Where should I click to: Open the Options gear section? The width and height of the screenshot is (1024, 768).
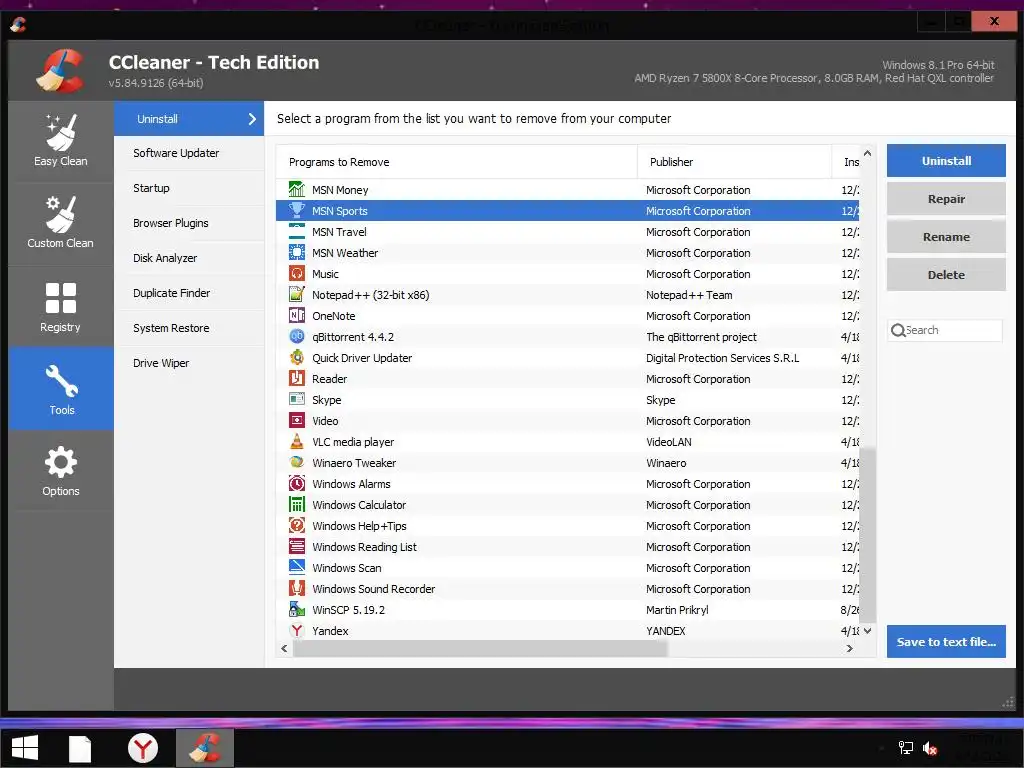coord(61,470)
